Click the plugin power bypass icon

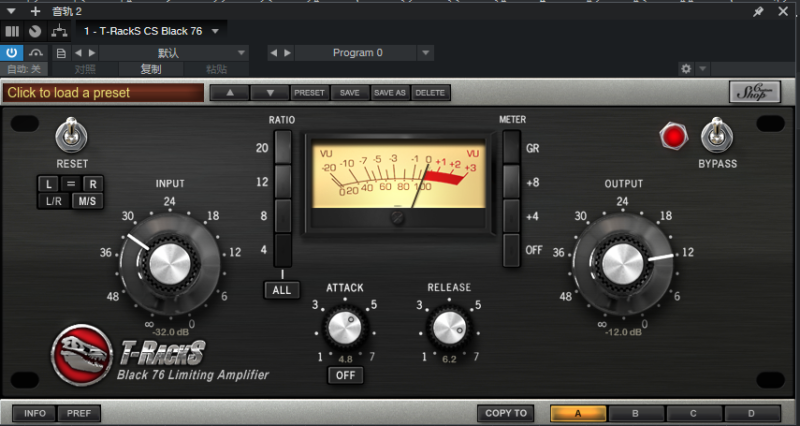pyautogui.click(x=13, y=52)
